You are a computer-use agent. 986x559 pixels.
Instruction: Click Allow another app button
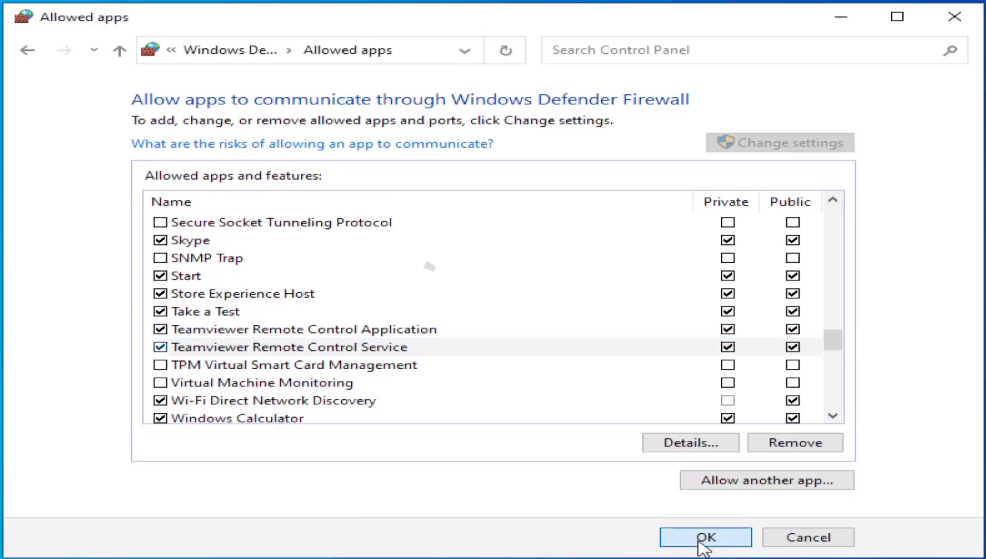point(767,480)
